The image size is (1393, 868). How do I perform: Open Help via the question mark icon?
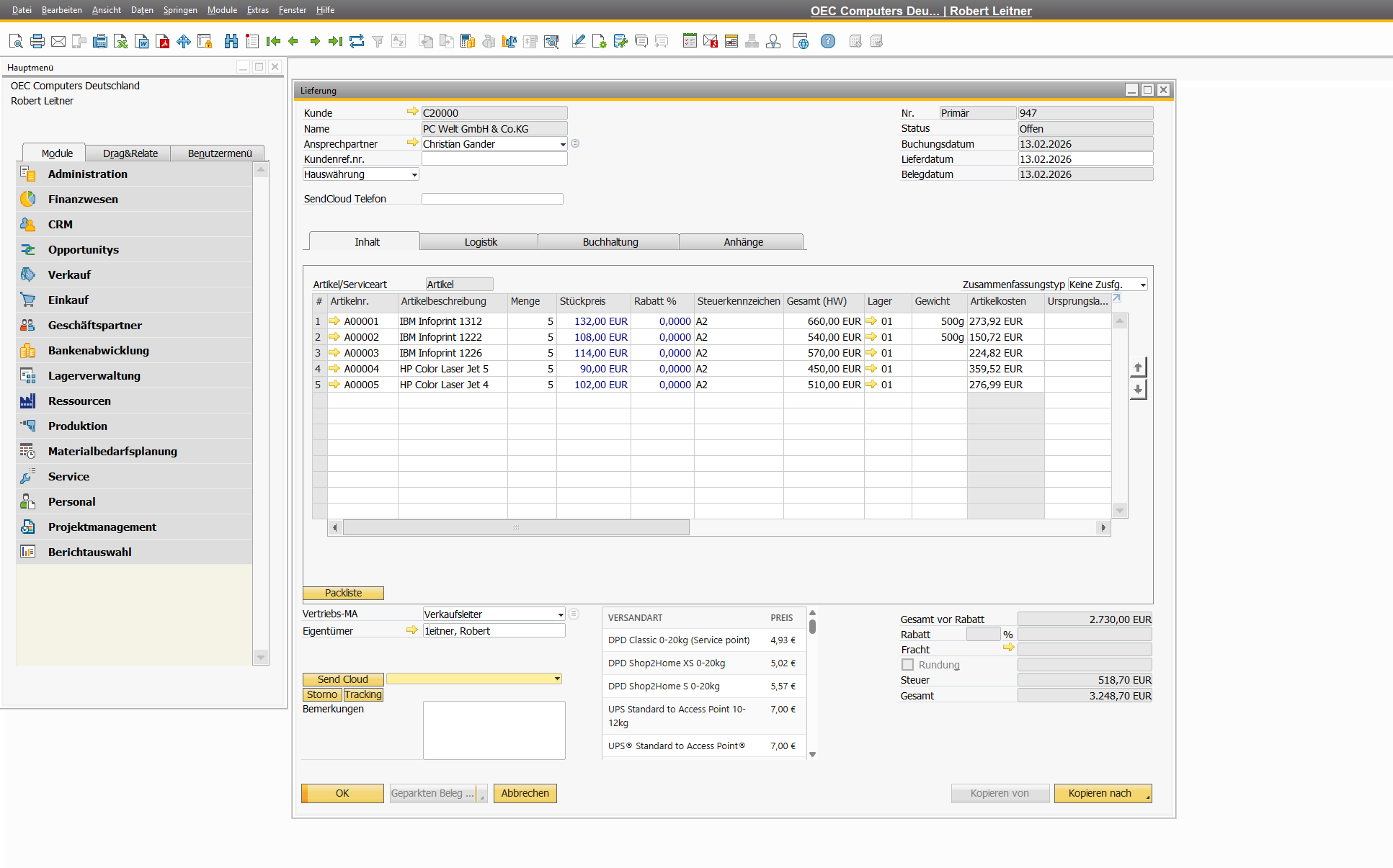tap(827, 41)
